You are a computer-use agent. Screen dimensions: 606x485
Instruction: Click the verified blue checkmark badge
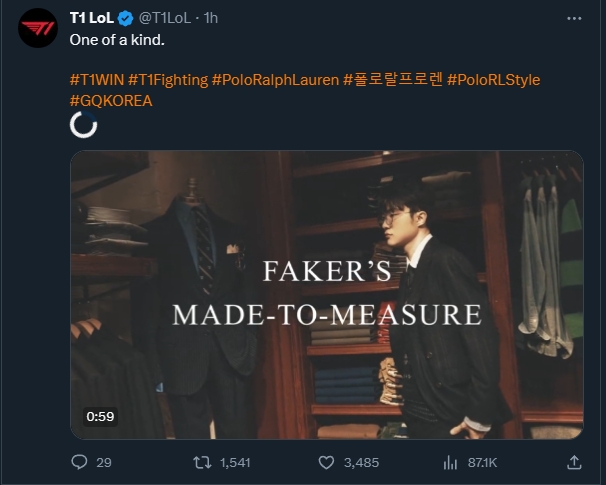[125, 18]
